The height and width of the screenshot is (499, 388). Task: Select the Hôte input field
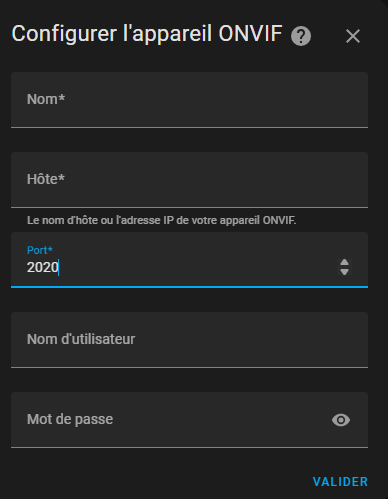click(x=189, y=180)
